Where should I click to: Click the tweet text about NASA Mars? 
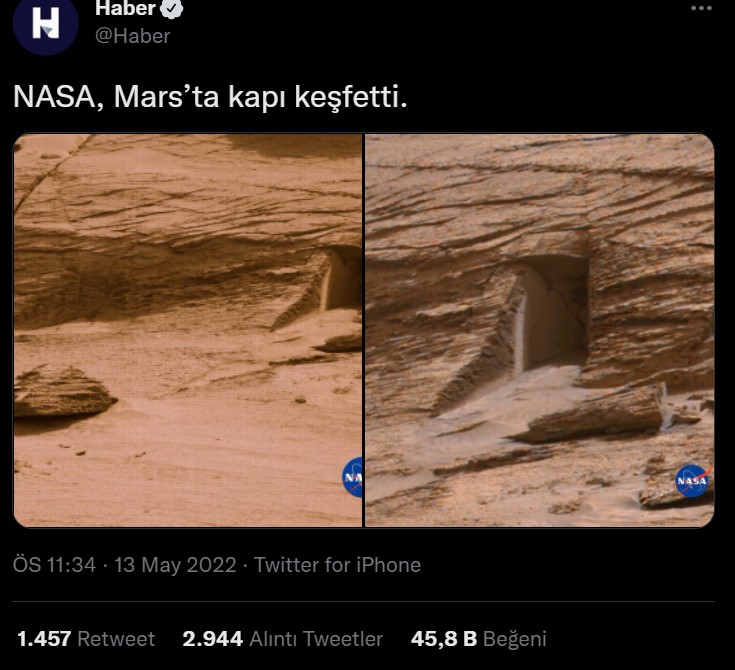pos(210,97)
